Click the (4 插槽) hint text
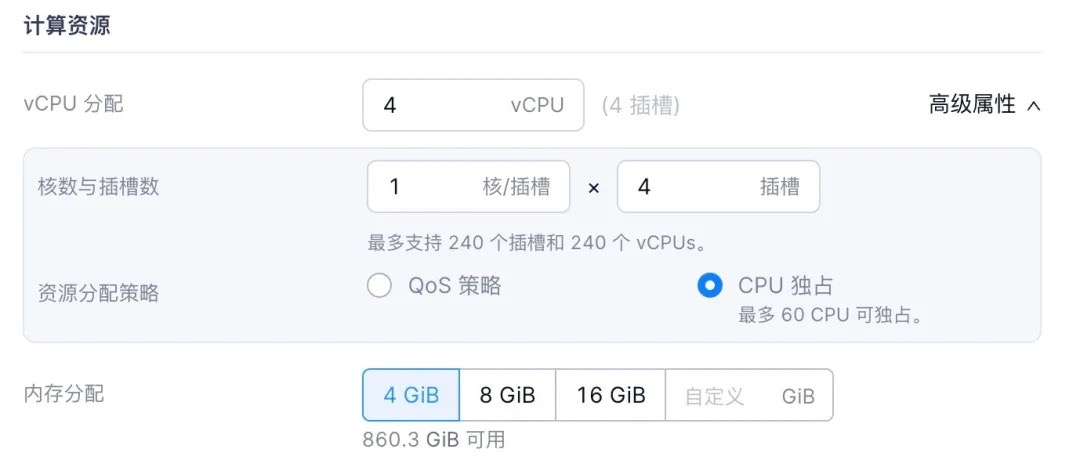This screenshot has width=1080, height=467. click(x=640, y=105)
